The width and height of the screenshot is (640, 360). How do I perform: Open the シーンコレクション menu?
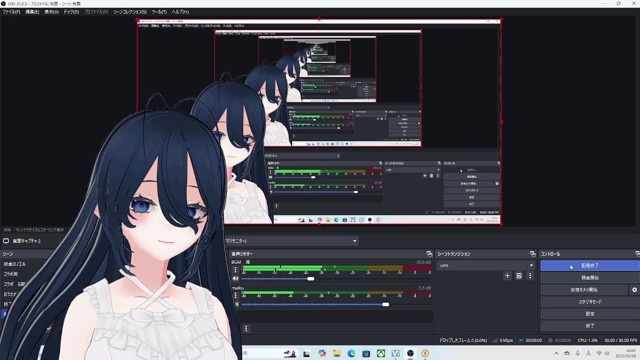tap(130, 12)
